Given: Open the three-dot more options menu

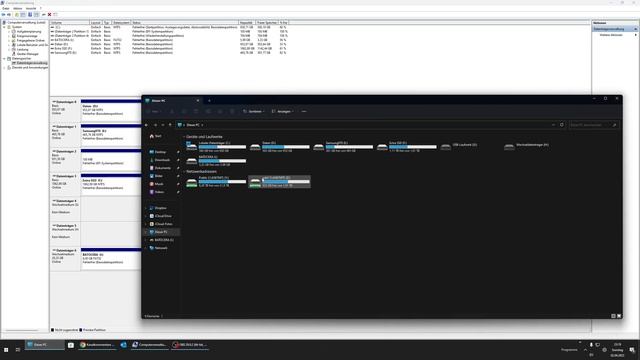Looking at the screenshot, I should pos(304,111).
